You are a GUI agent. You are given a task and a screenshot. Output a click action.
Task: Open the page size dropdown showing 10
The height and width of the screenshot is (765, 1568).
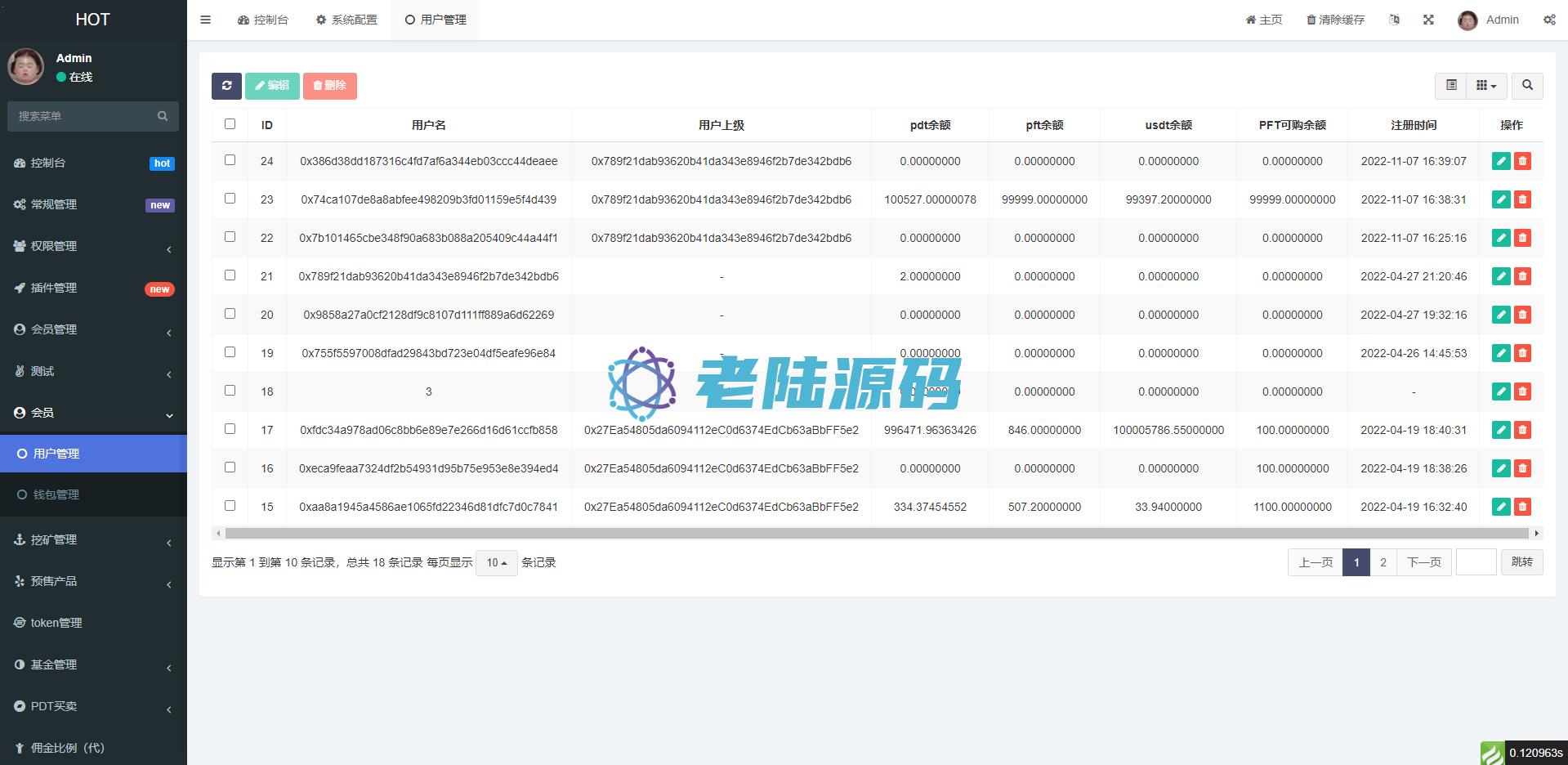496,562
